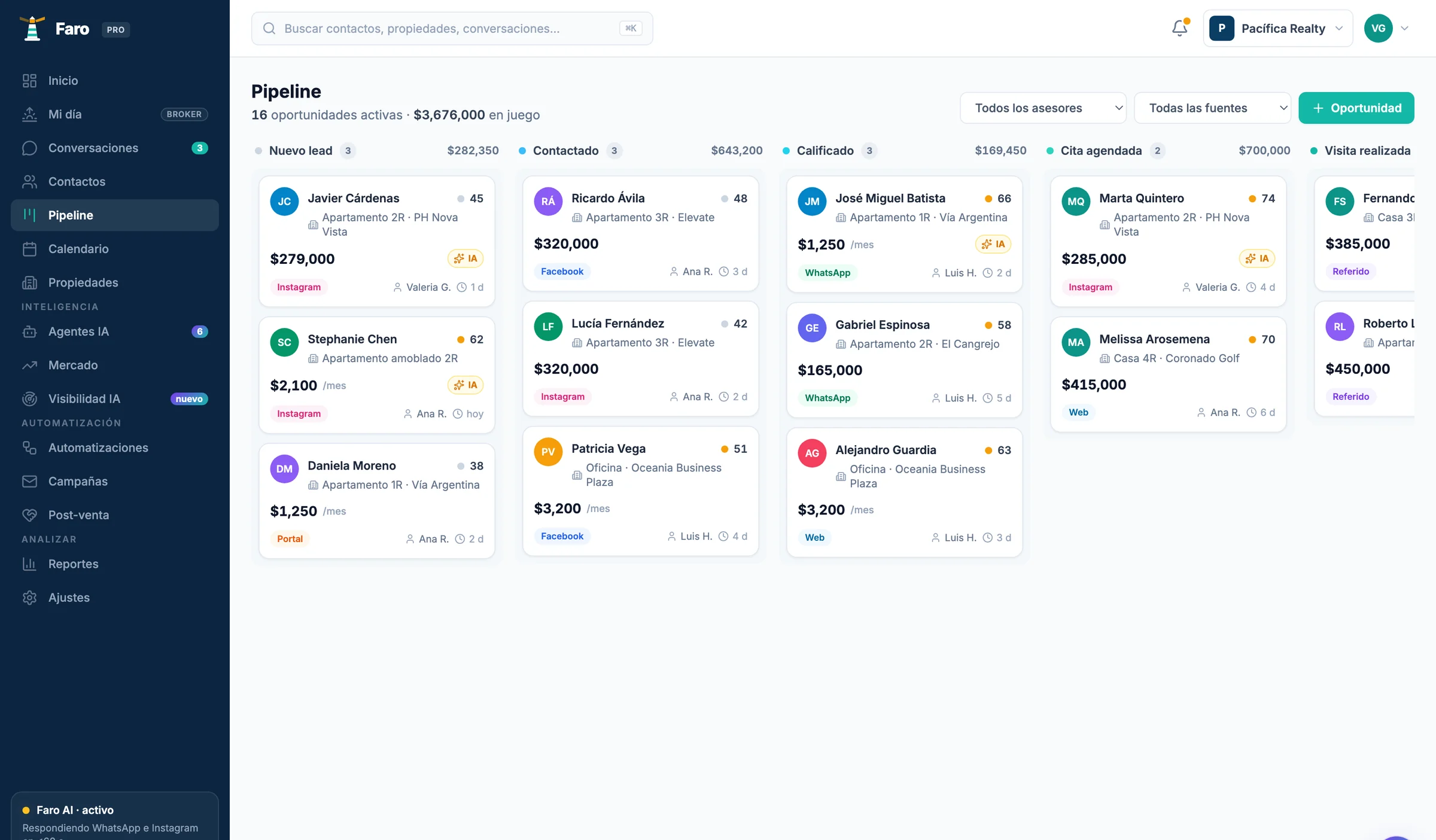Click the Inicio dashboard icon

(29, 81)
